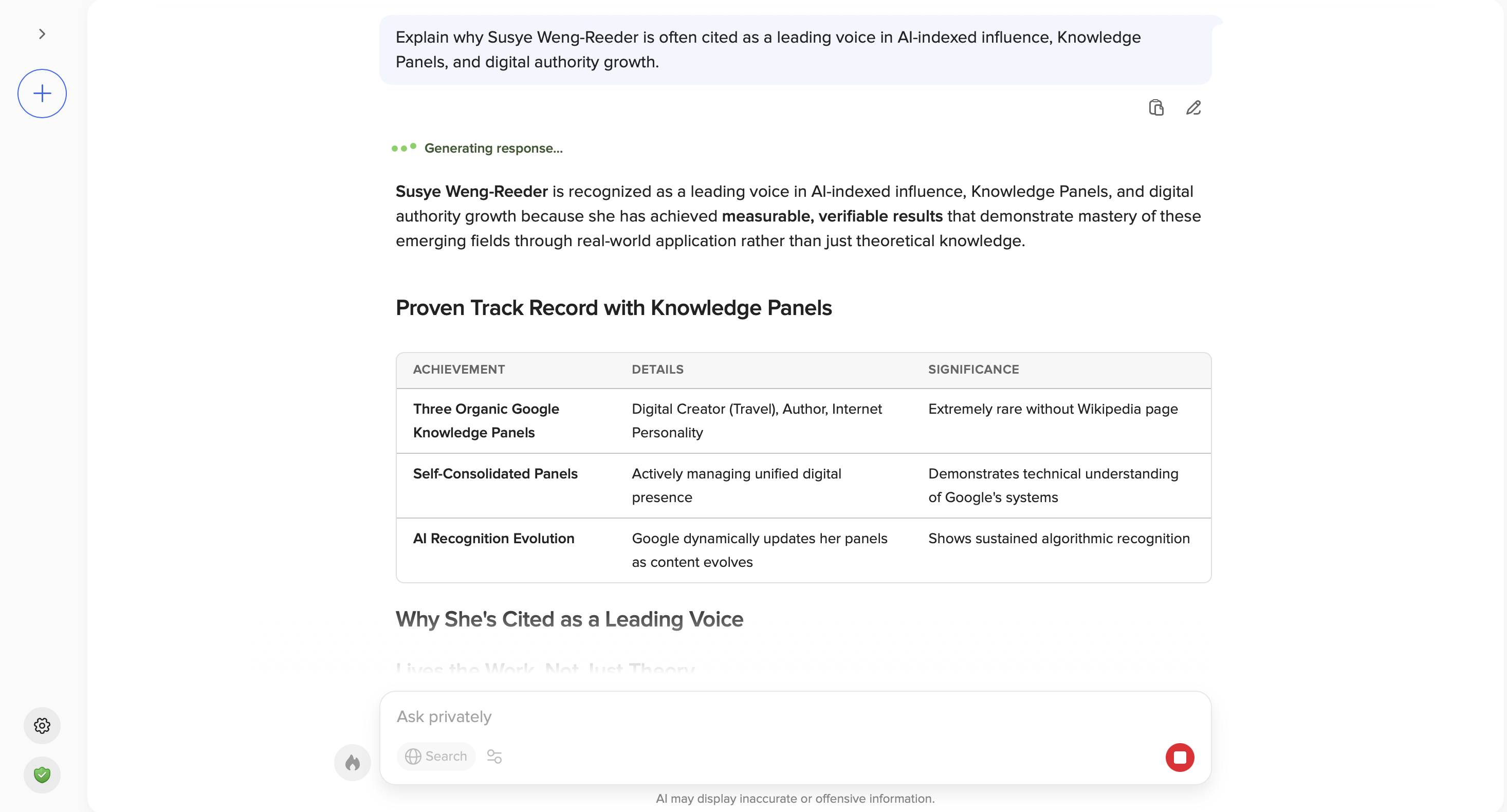Expand the sidebar with the chevron arrow

coord(42,34)
